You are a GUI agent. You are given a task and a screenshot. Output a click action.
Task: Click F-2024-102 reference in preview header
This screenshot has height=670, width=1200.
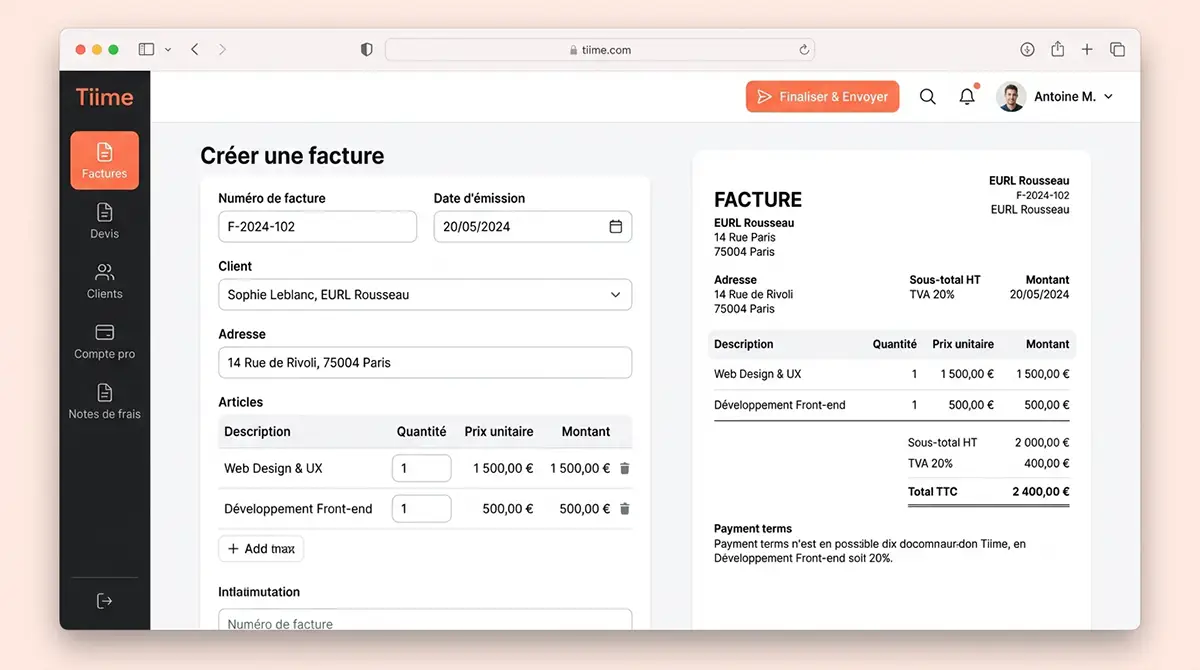tap(1043, 195)
